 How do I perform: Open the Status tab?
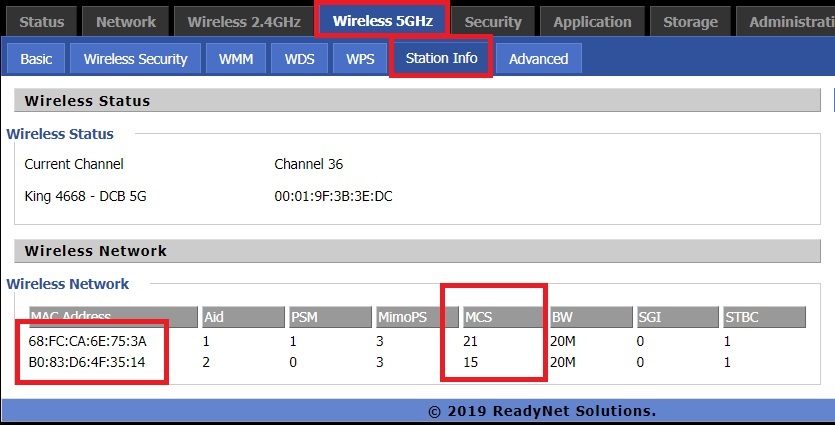click(42, 21)
